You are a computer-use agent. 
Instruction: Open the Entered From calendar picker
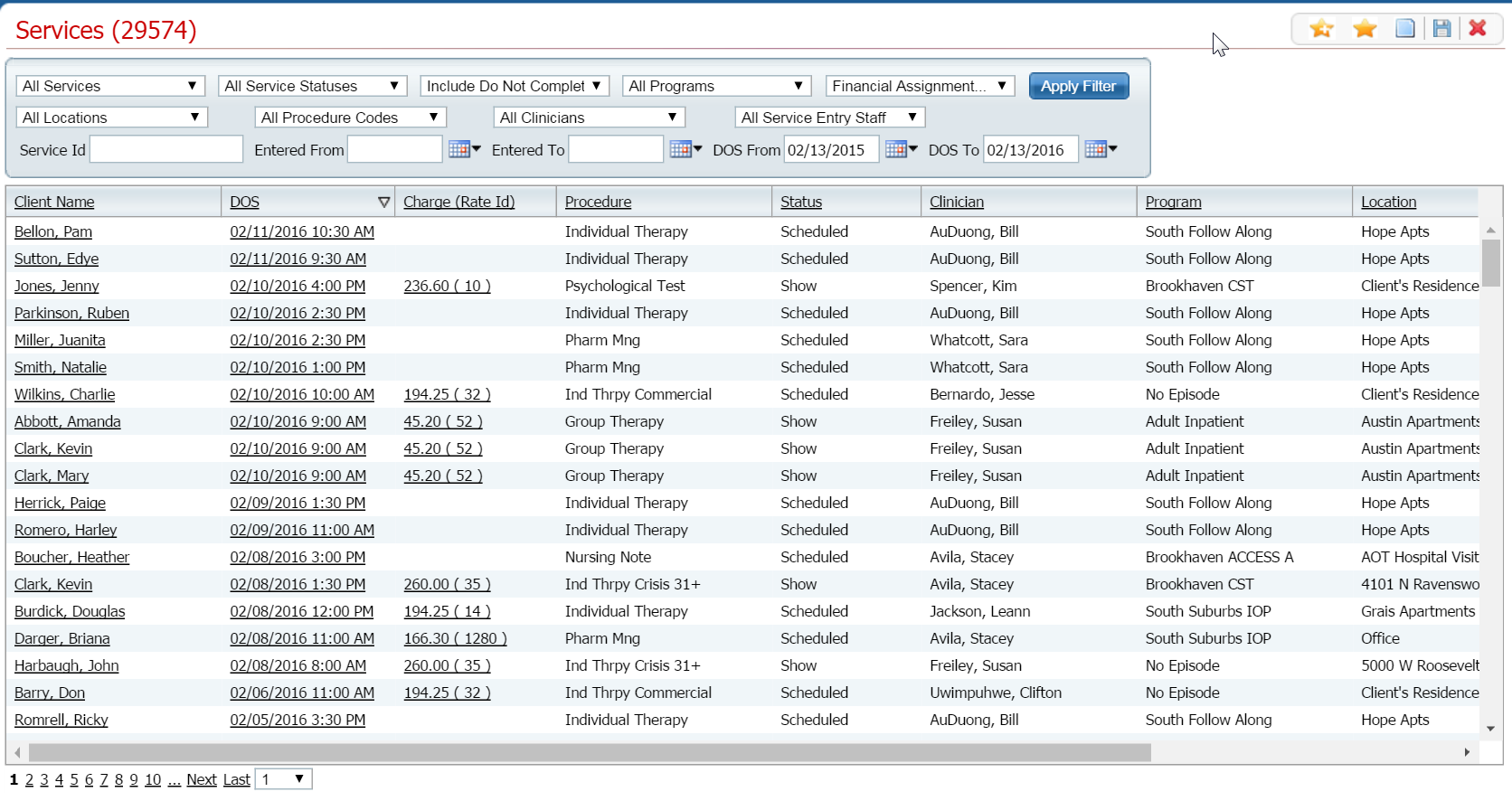coord(464,150)
